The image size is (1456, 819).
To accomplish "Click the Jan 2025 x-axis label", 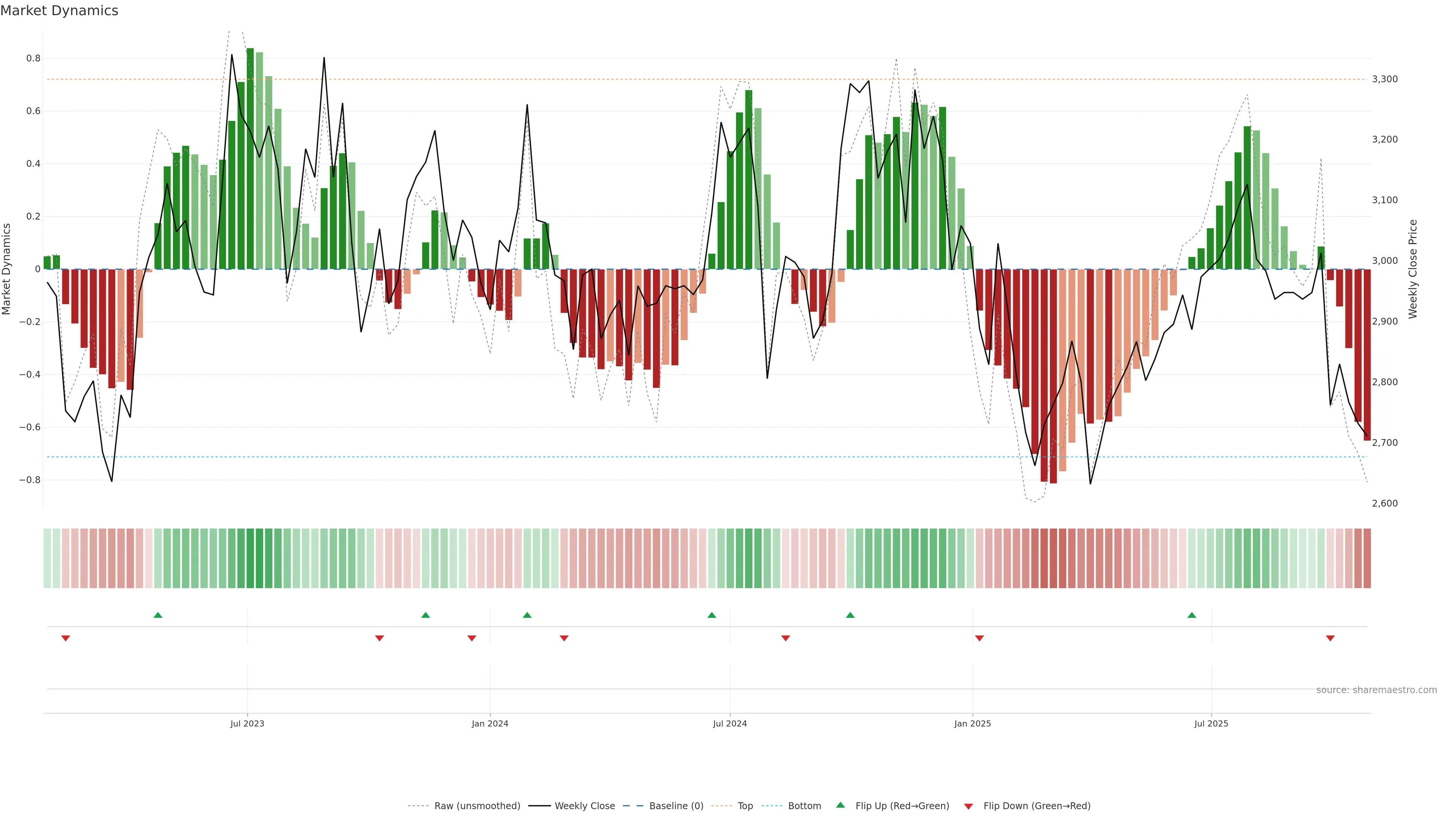I will pos(972,723).
